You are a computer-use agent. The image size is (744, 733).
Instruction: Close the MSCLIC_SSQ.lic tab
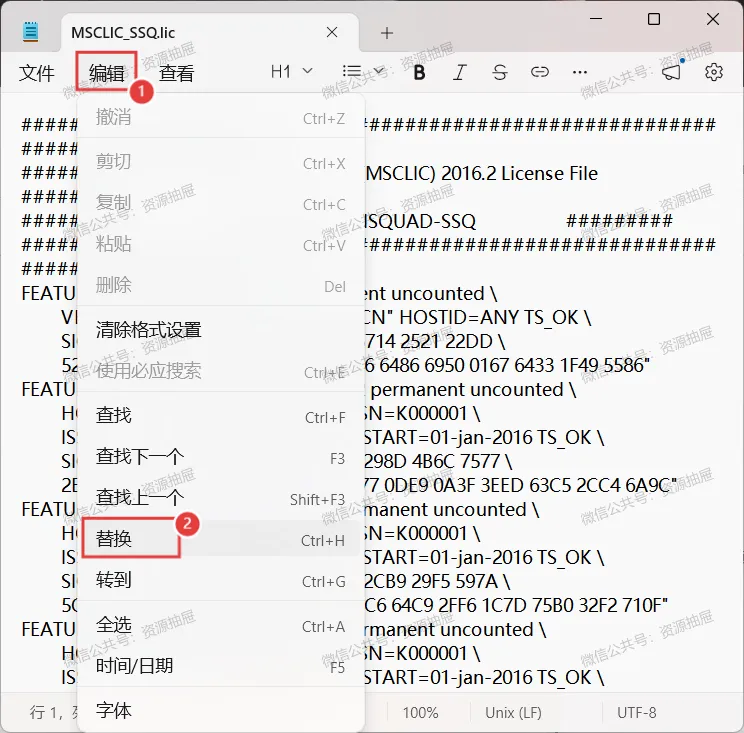(x=332, y=32)
